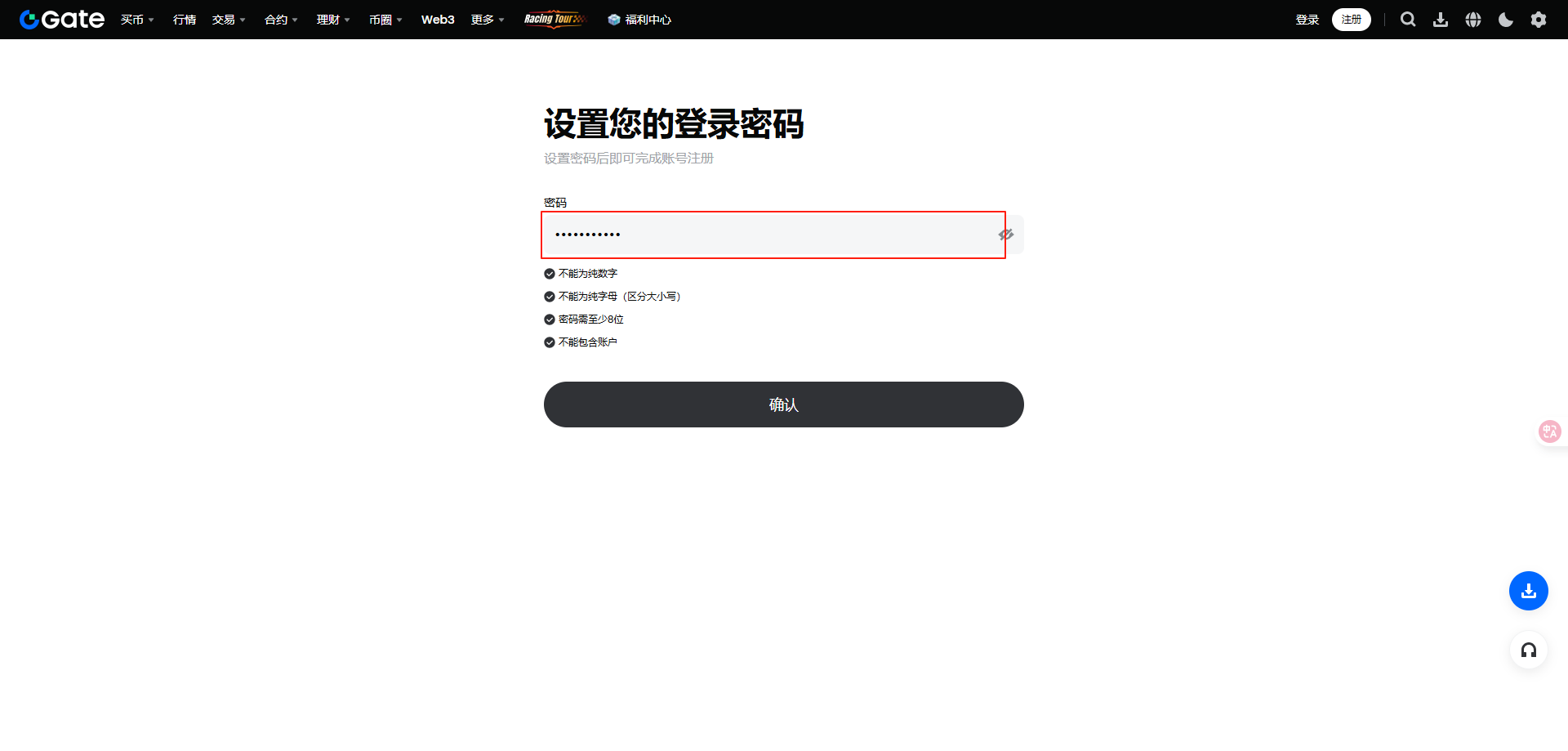The width and height of the screenshot is (1568, 751).
Task: Expand the 更多 dropdown menu
Action: (x=482, y=19)
